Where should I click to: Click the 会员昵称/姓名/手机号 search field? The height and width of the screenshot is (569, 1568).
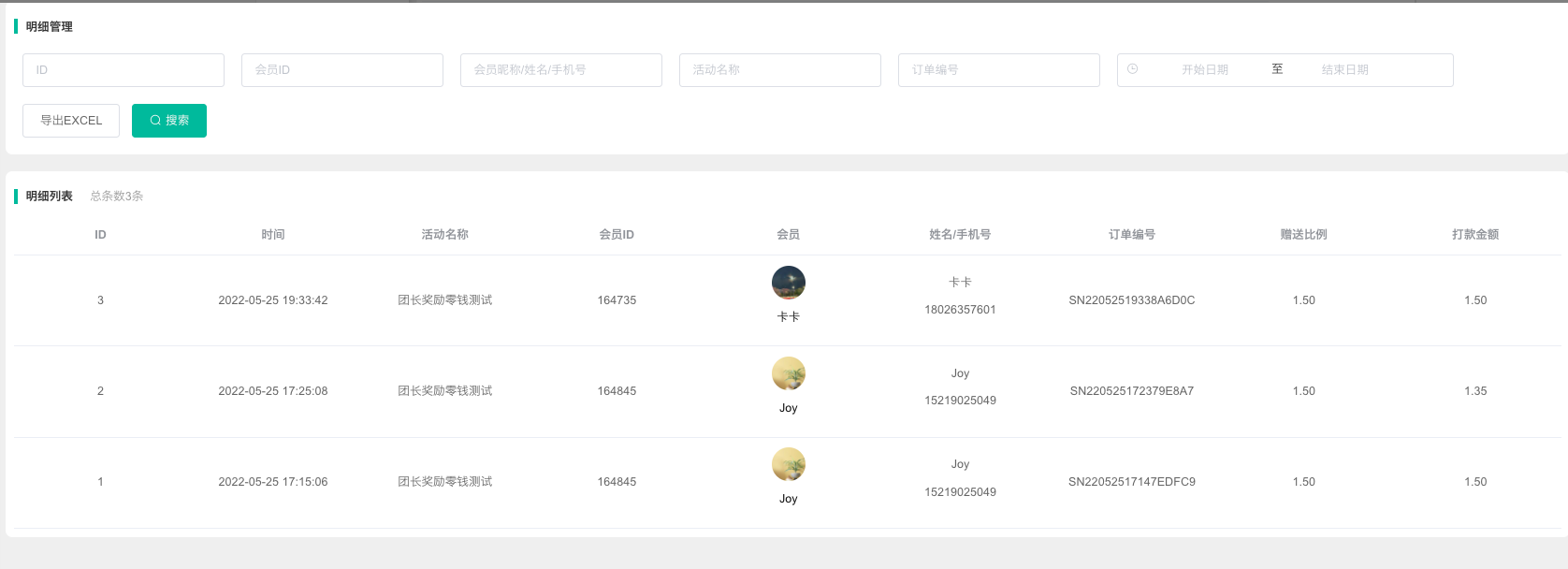pos(561,70)
